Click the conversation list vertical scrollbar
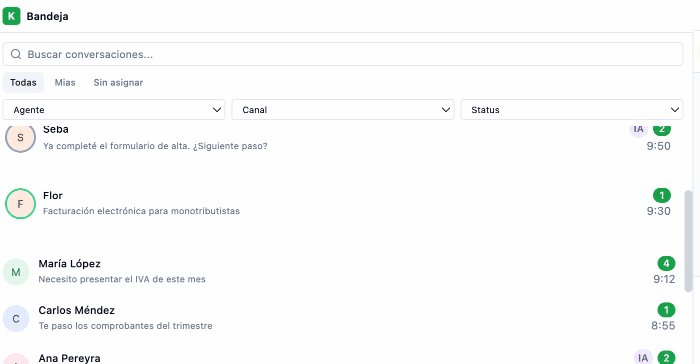 688,241
